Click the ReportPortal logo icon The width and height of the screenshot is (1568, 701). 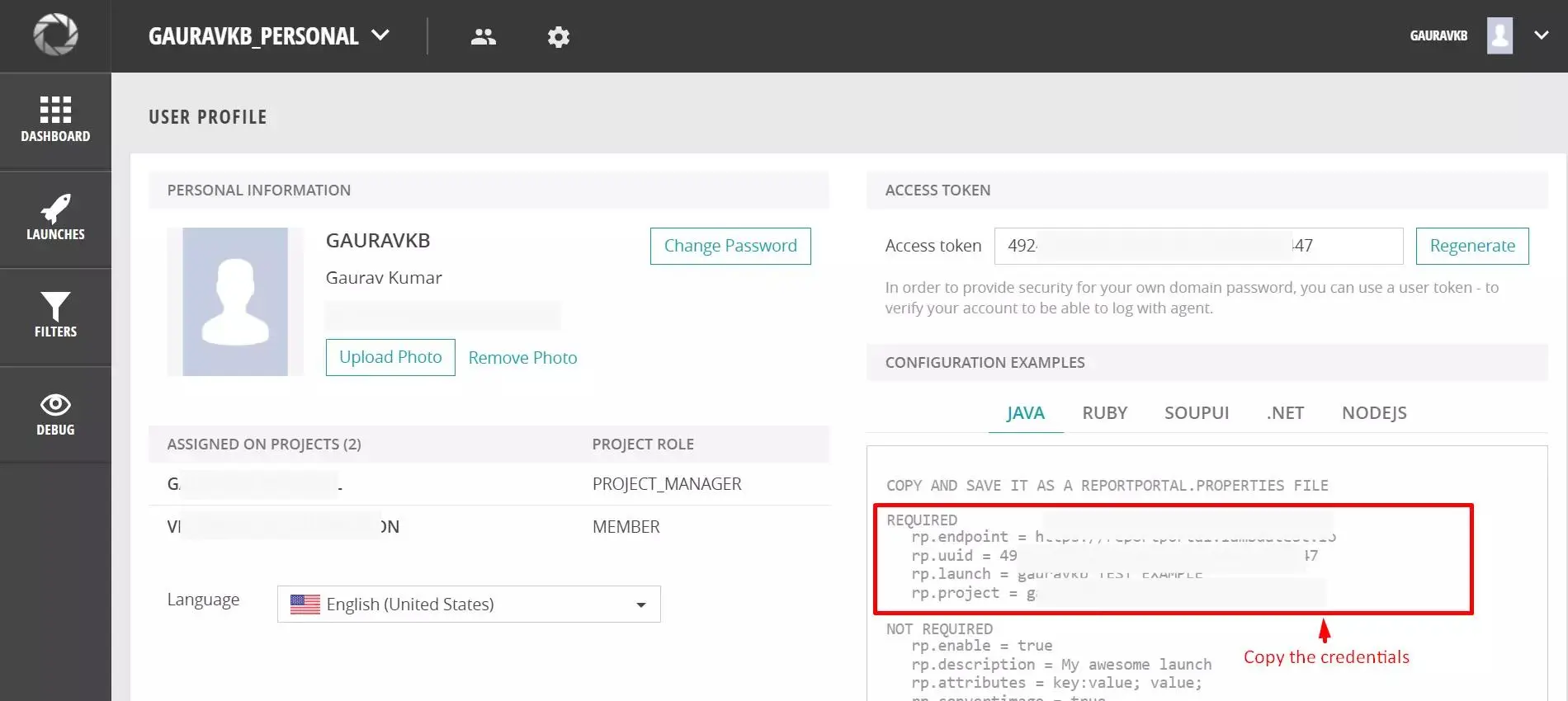[55, 35]
